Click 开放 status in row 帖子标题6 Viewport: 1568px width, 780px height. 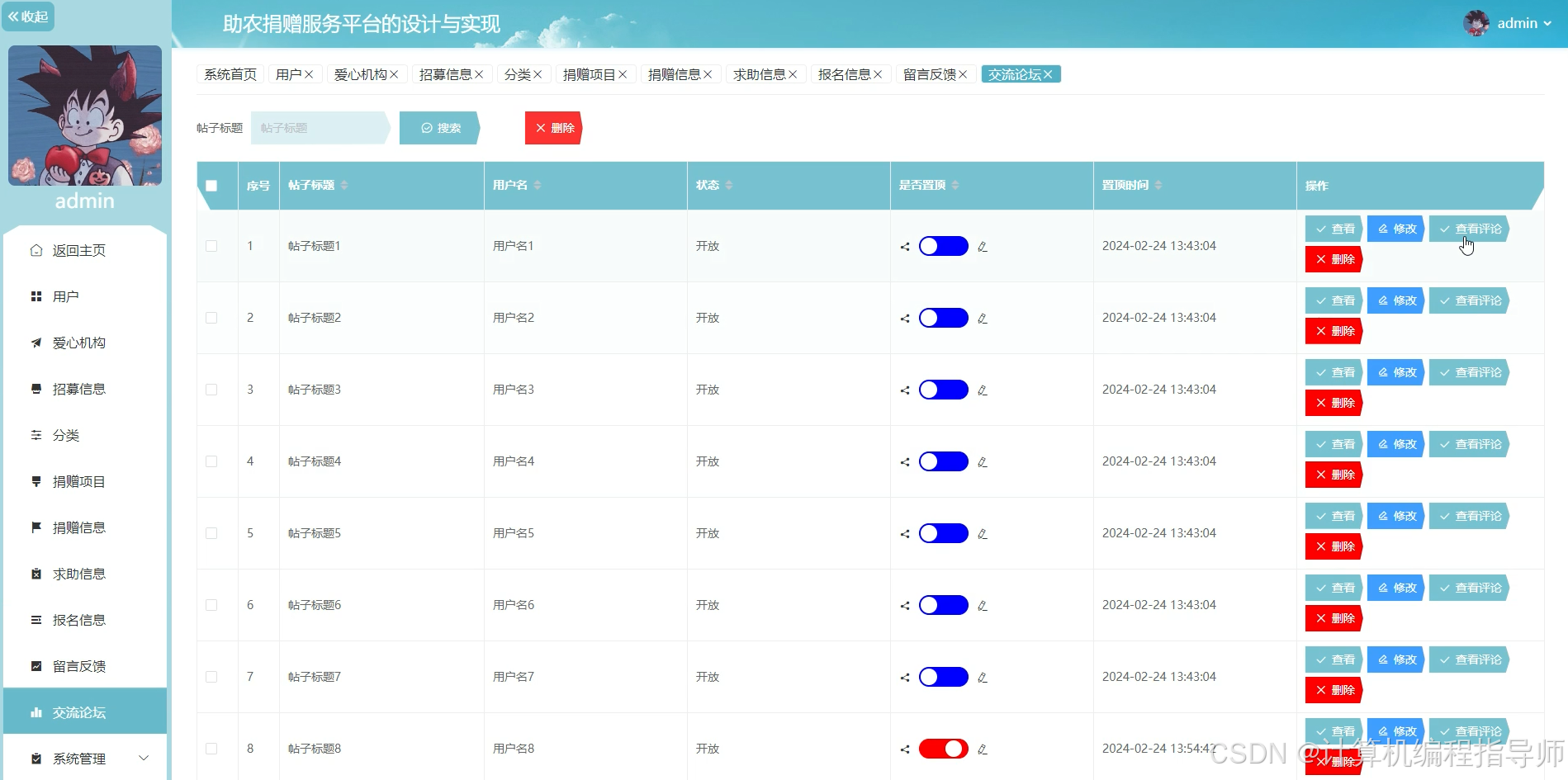[x=708, y=605]
